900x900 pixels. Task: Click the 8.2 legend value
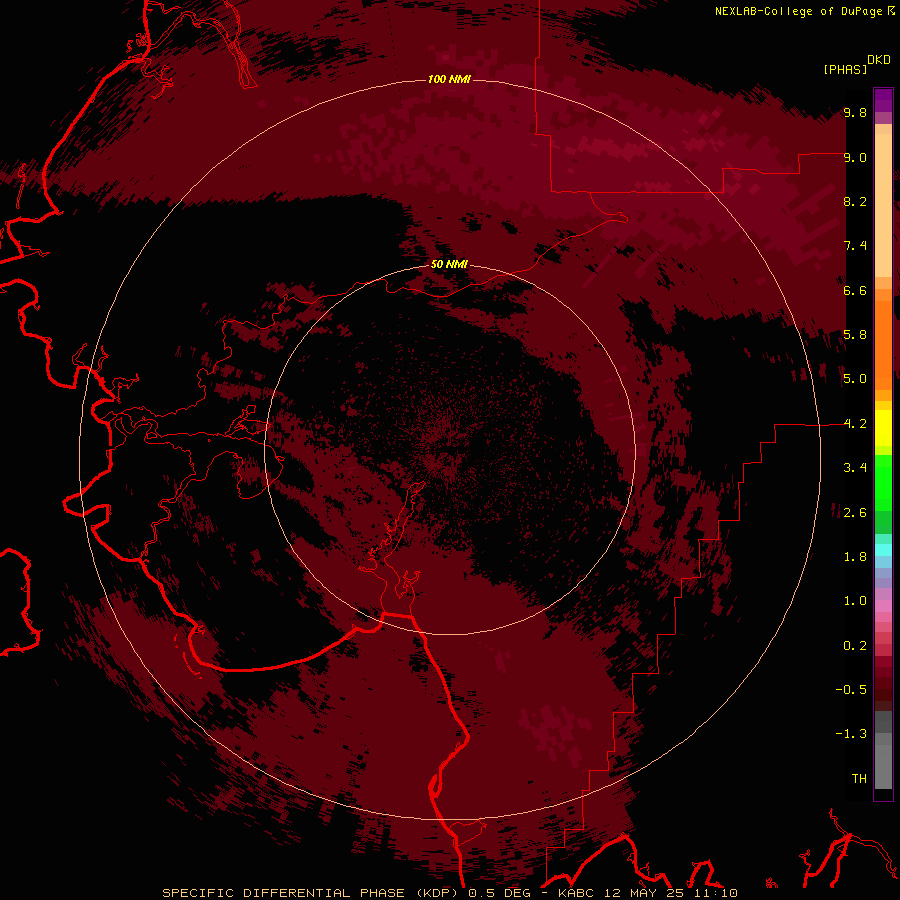855,201
